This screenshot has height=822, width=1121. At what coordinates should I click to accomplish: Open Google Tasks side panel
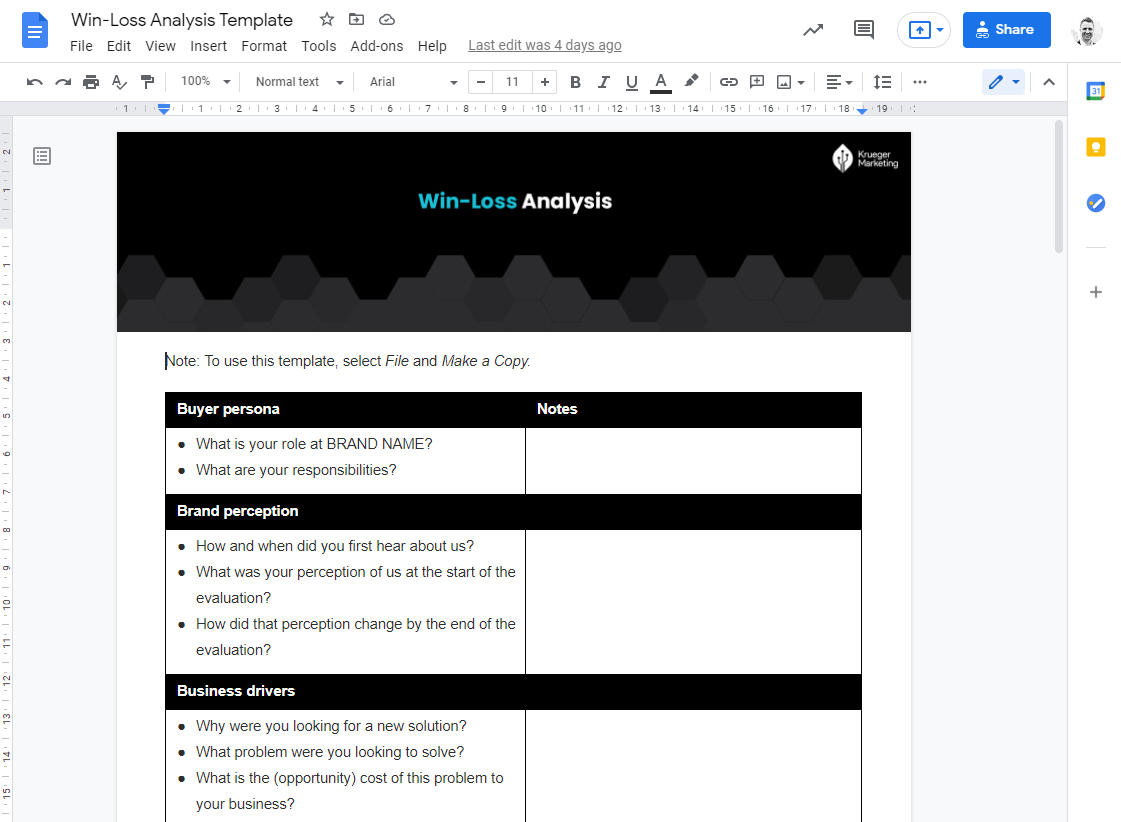(1095, 203)
